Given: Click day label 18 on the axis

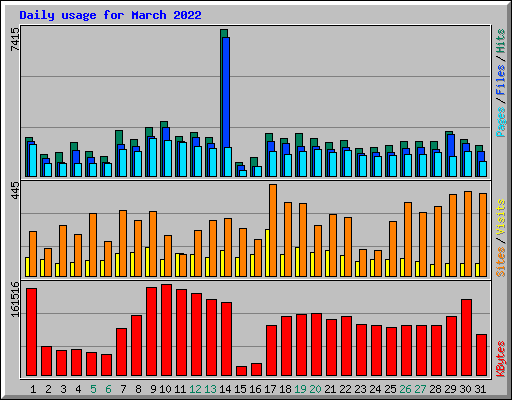Looking at the screenshot, I should coord(285,389).
